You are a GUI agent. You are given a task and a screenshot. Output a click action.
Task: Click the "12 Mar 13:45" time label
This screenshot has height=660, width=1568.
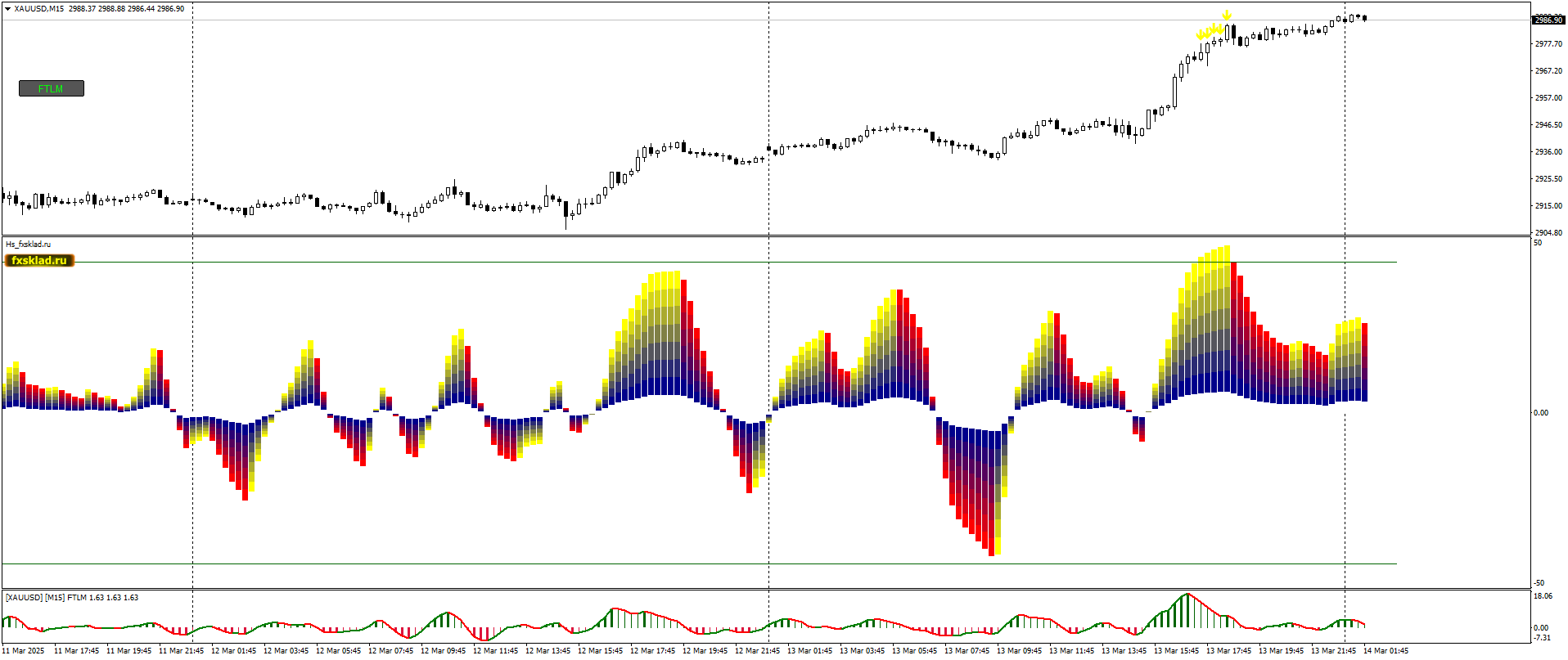tap(548, 651)
